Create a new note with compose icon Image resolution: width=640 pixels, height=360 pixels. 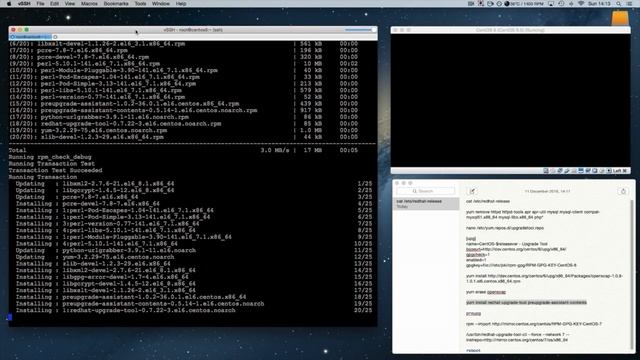472,191
